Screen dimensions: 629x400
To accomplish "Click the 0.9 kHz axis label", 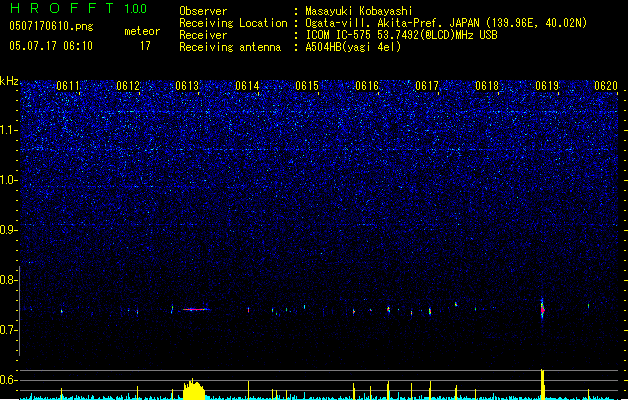I will point(9,230).
